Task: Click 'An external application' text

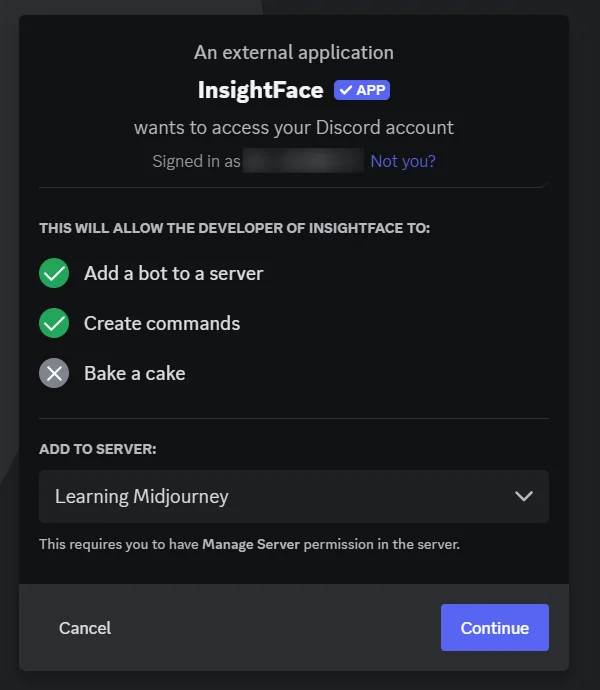Action: (294, 52)
